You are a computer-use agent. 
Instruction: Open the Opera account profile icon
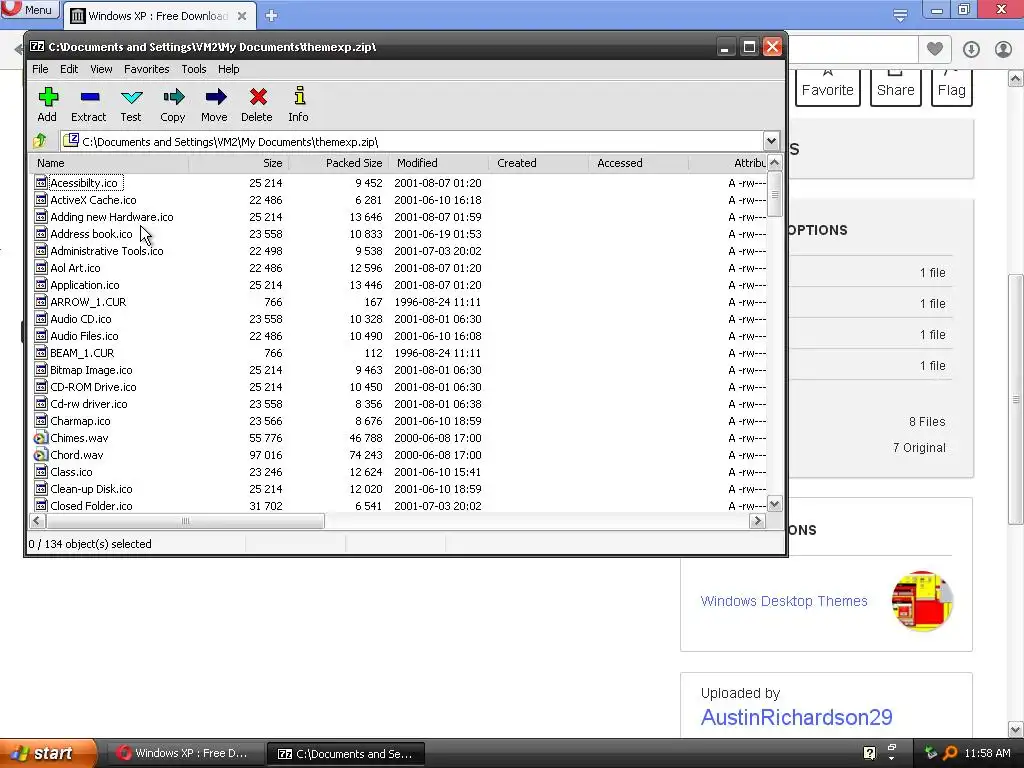1003,49
